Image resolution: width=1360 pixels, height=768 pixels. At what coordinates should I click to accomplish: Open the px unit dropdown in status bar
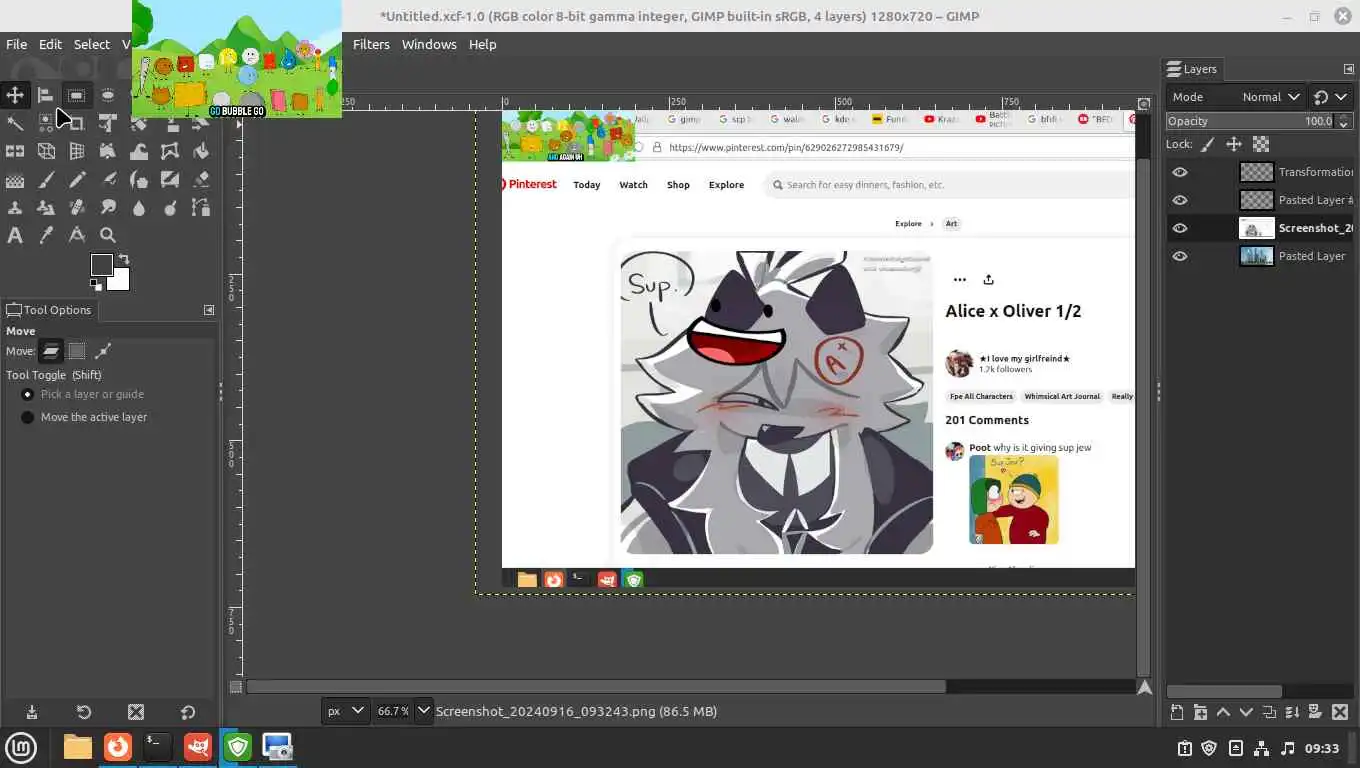(x=346, y=711)
